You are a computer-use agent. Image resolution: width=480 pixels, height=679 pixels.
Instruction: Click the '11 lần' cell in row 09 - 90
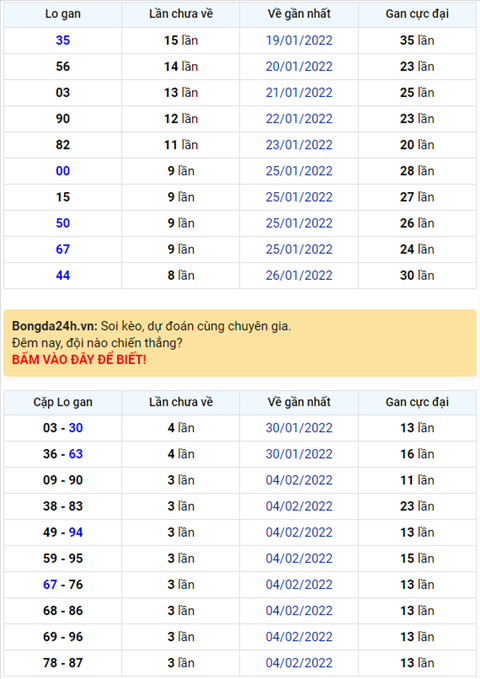pos(417,480)
